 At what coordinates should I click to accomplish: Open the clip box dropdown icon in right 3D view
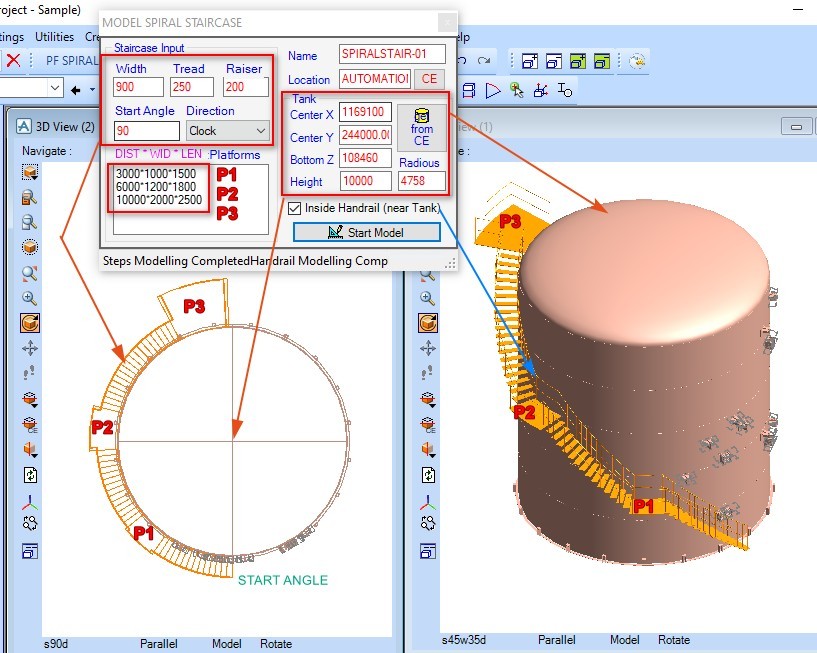click(x=428, y=399)
